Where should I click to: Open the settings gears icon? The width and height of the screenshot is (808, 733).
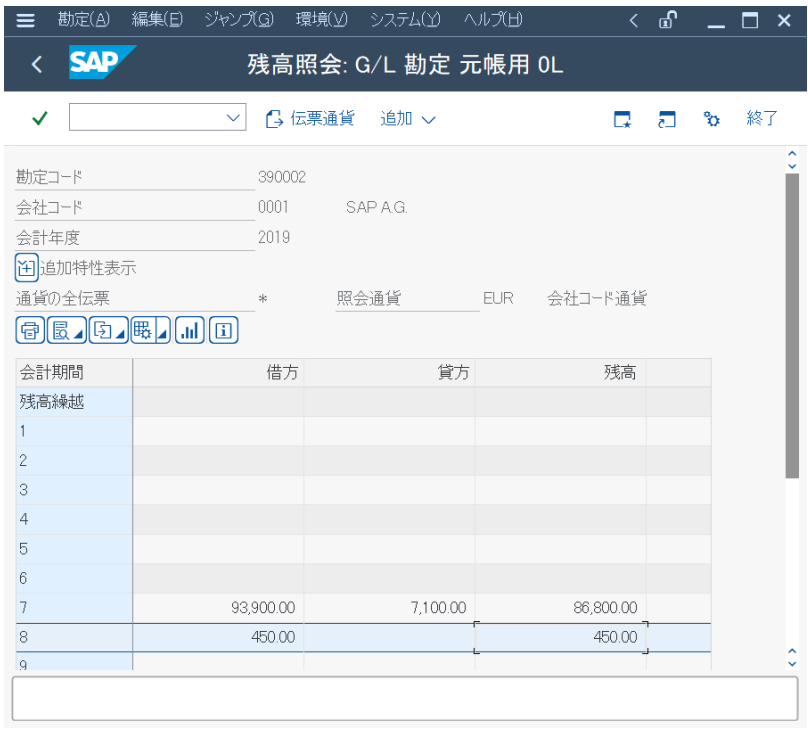click(712, 119)
